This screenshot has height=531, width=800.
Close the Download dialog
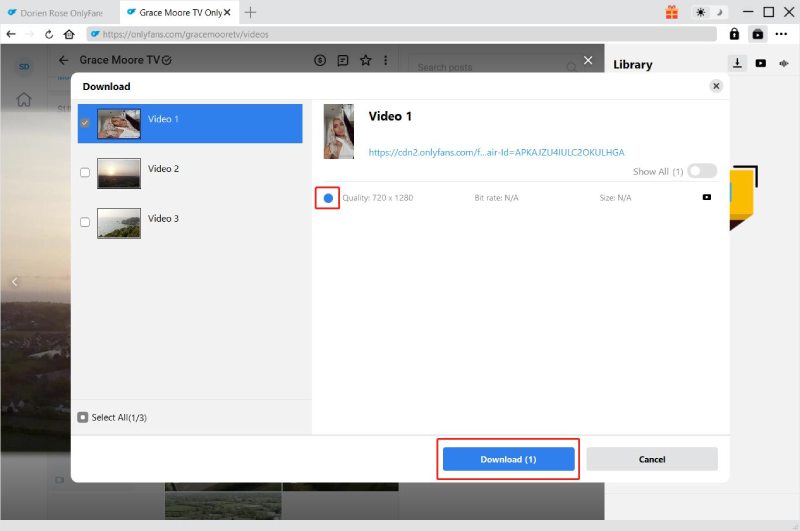click(x=716, y=86)
